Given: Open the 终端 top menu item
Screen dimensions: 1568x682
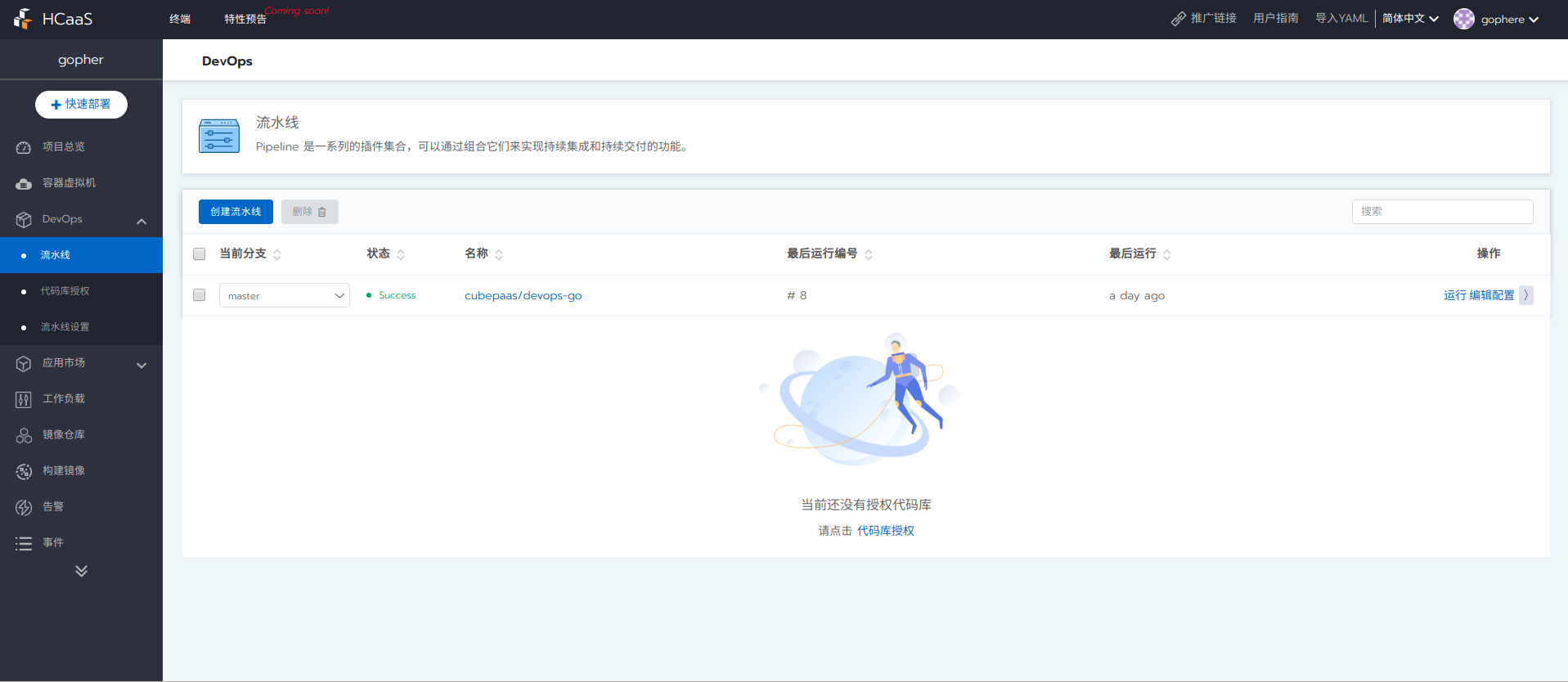Looking at the screenshot, I should [x=180, y=19].
